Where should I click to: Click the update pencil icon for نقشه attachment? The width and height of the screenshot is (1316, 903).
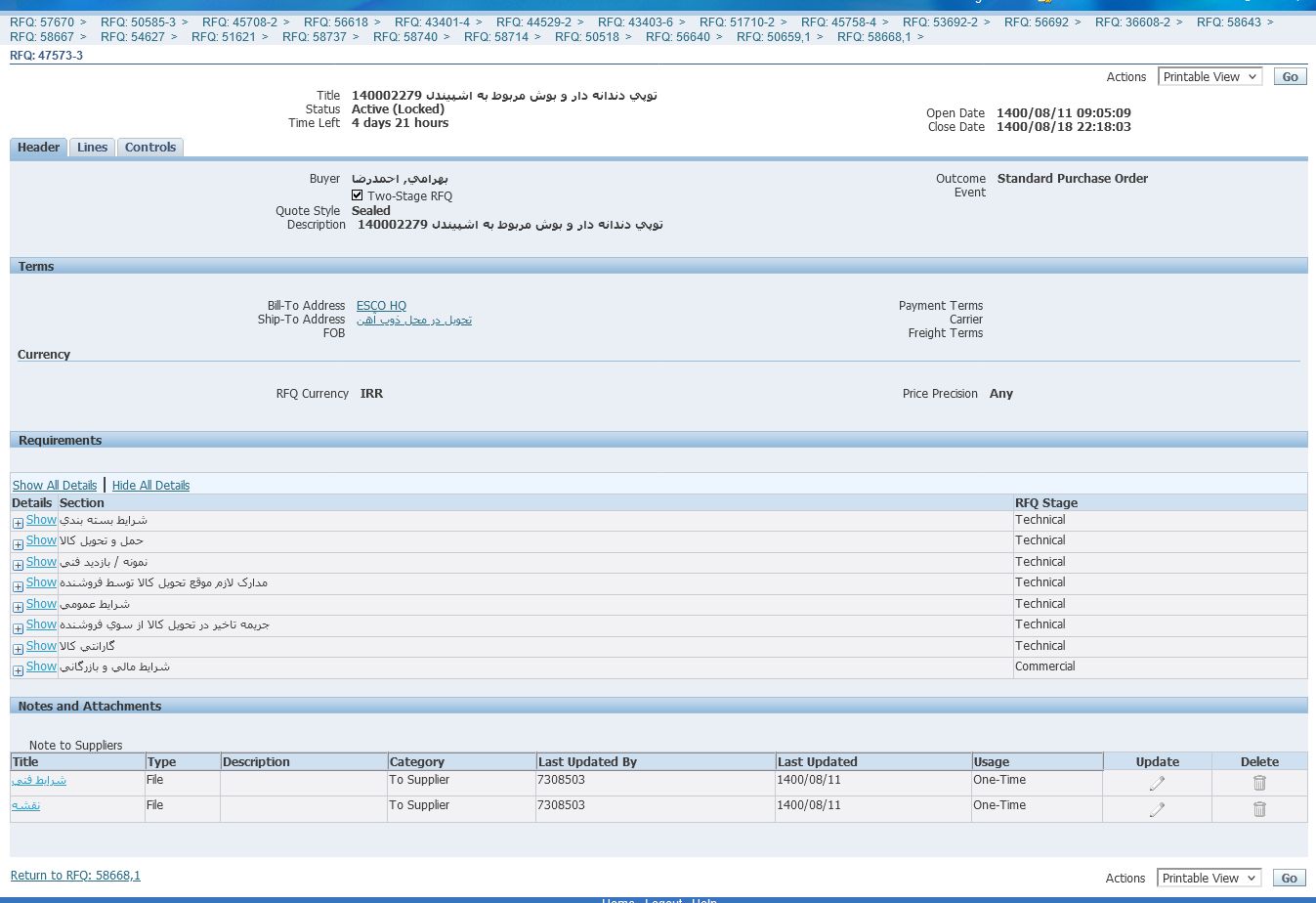click(1157, 809)
